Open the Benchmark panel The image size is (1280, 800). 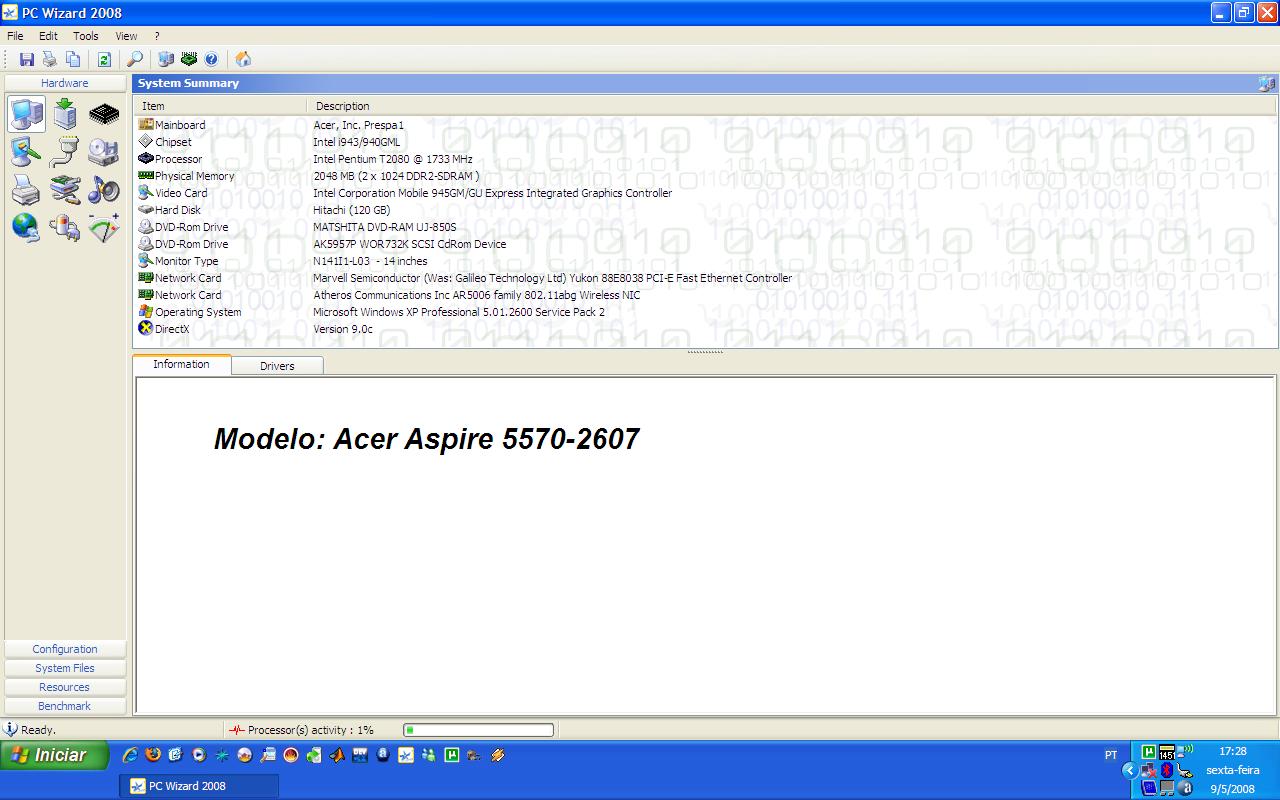[65, 706]
